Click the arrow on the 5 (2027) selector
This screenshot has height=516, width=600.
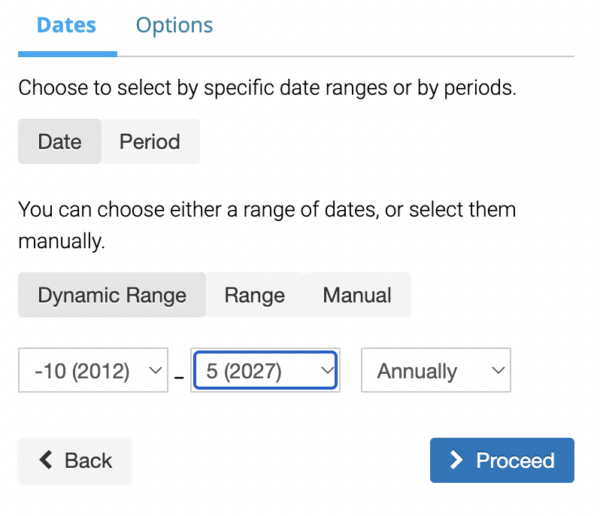click(325, 371)
